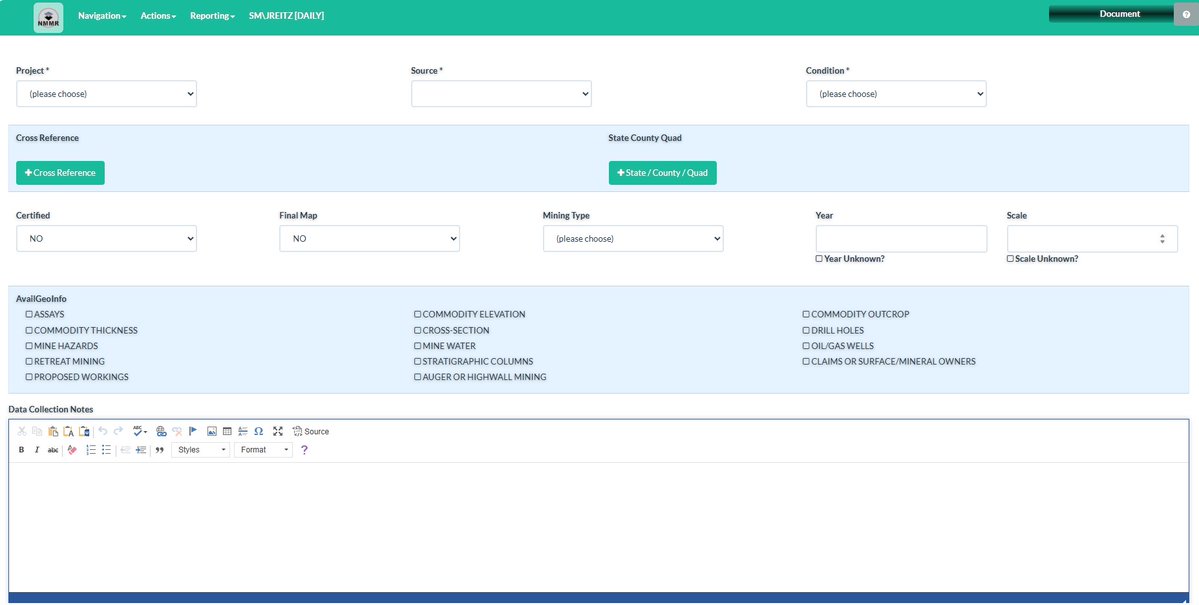
Task: Click the Scale number stepper arrows
Action: pos(1162,239)
